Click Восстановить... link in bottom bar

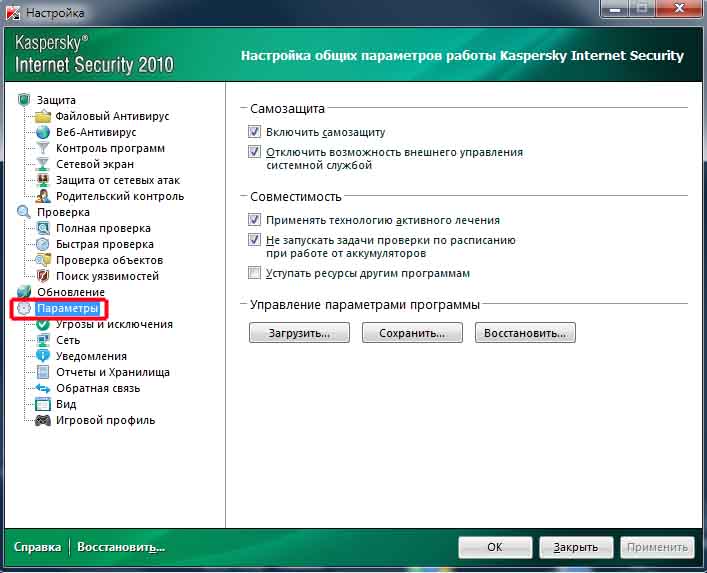point(121,547)
